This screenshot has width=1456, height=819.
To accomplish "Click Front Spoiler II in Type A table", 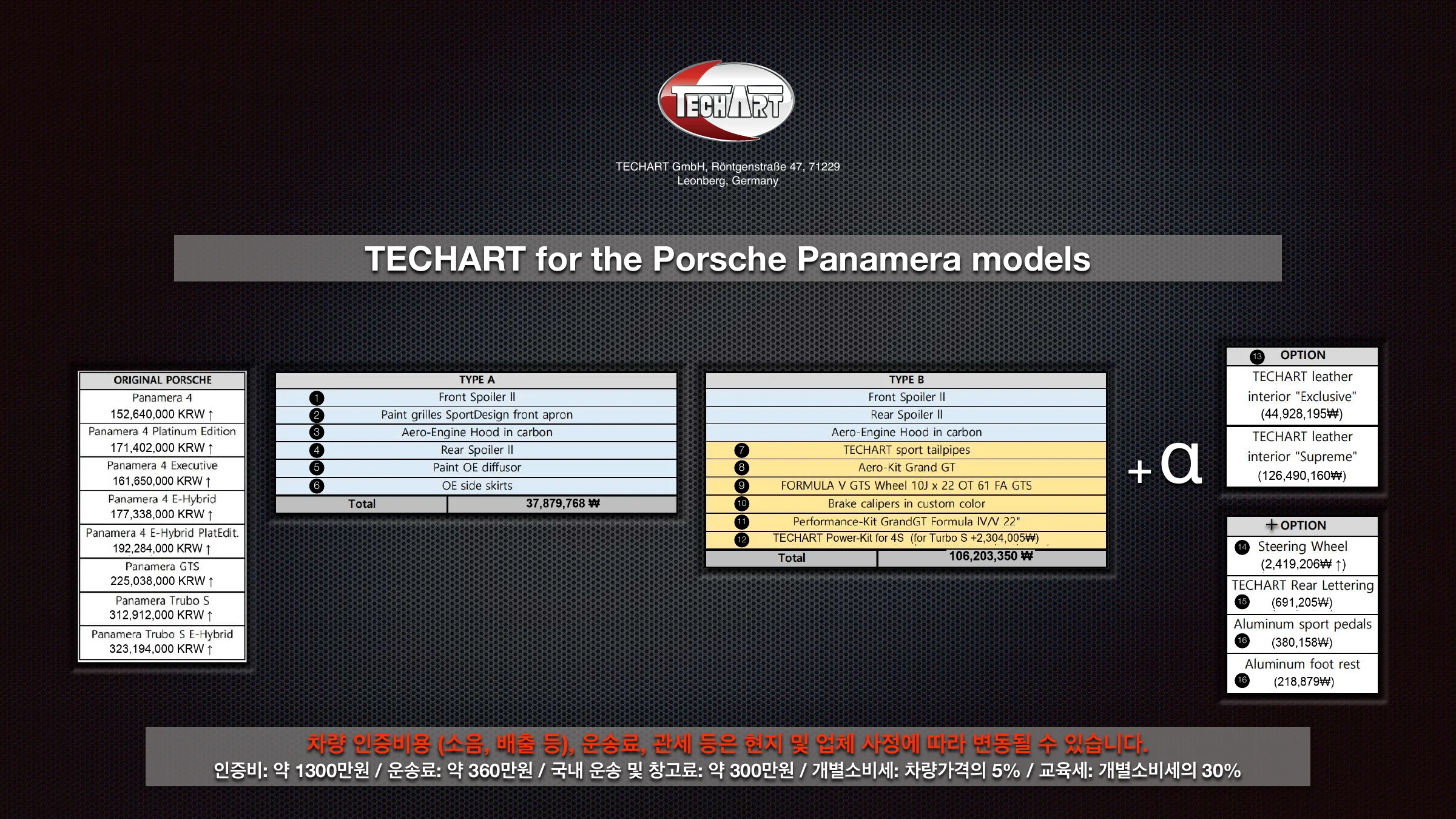I will tap(477, 397).
